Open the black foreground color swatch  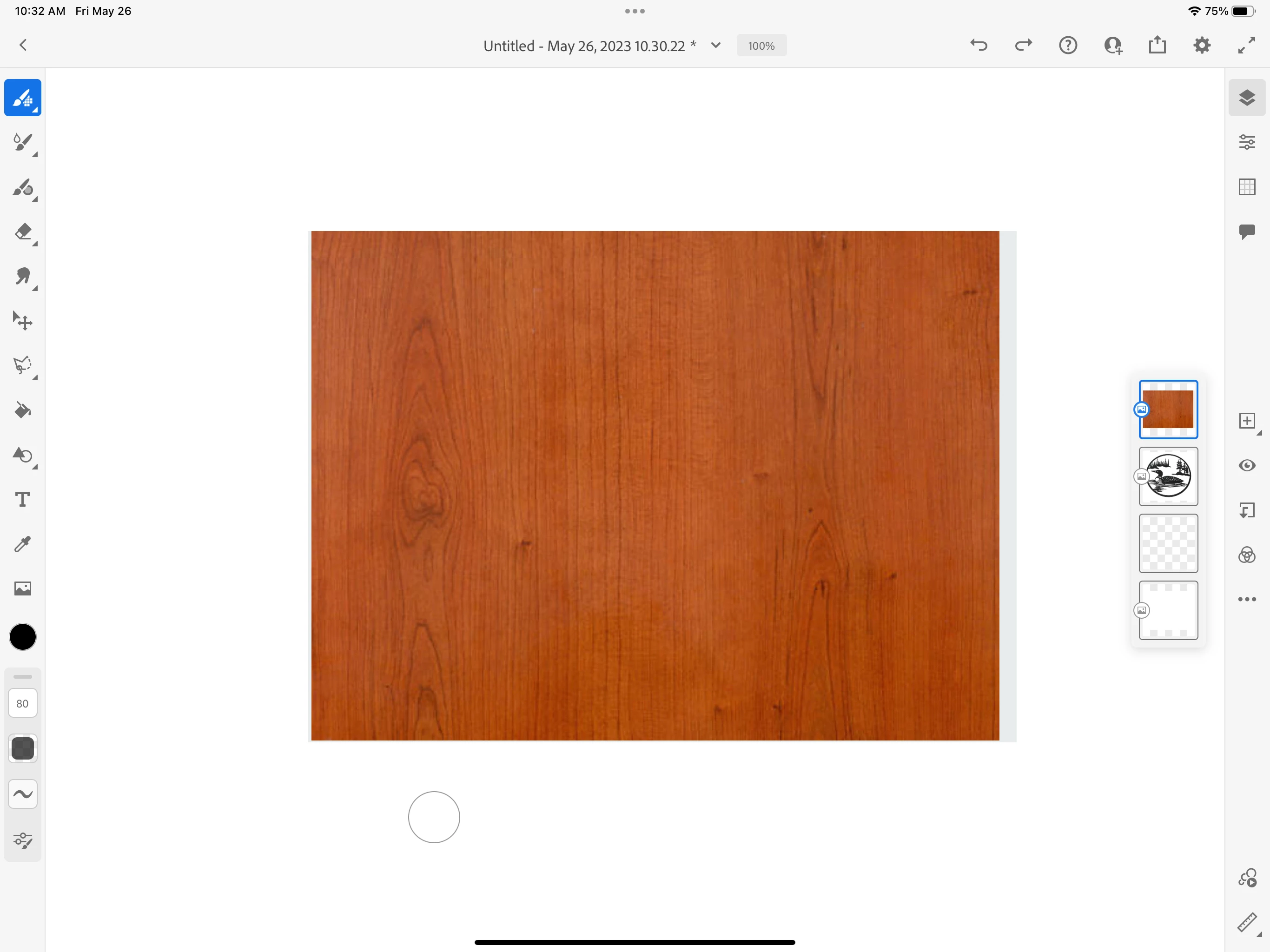pos(23,637)
